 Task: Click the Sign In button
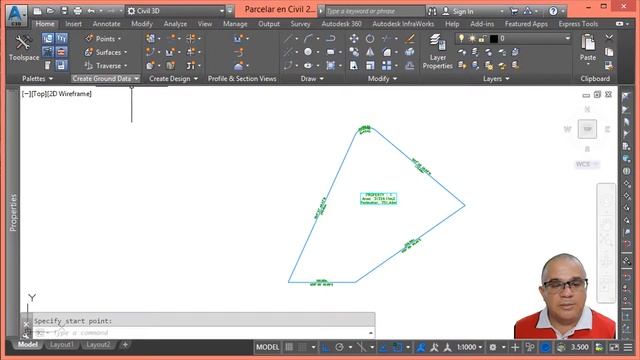(x=463, y=11)
